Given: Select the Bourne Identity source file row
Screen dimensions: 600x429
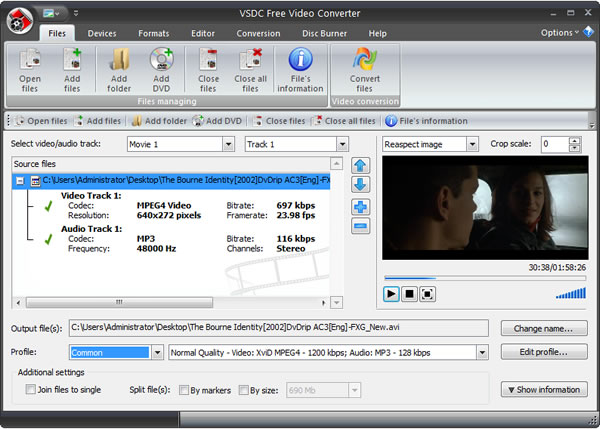Looking at the screenshot, I should pos(171,180).
